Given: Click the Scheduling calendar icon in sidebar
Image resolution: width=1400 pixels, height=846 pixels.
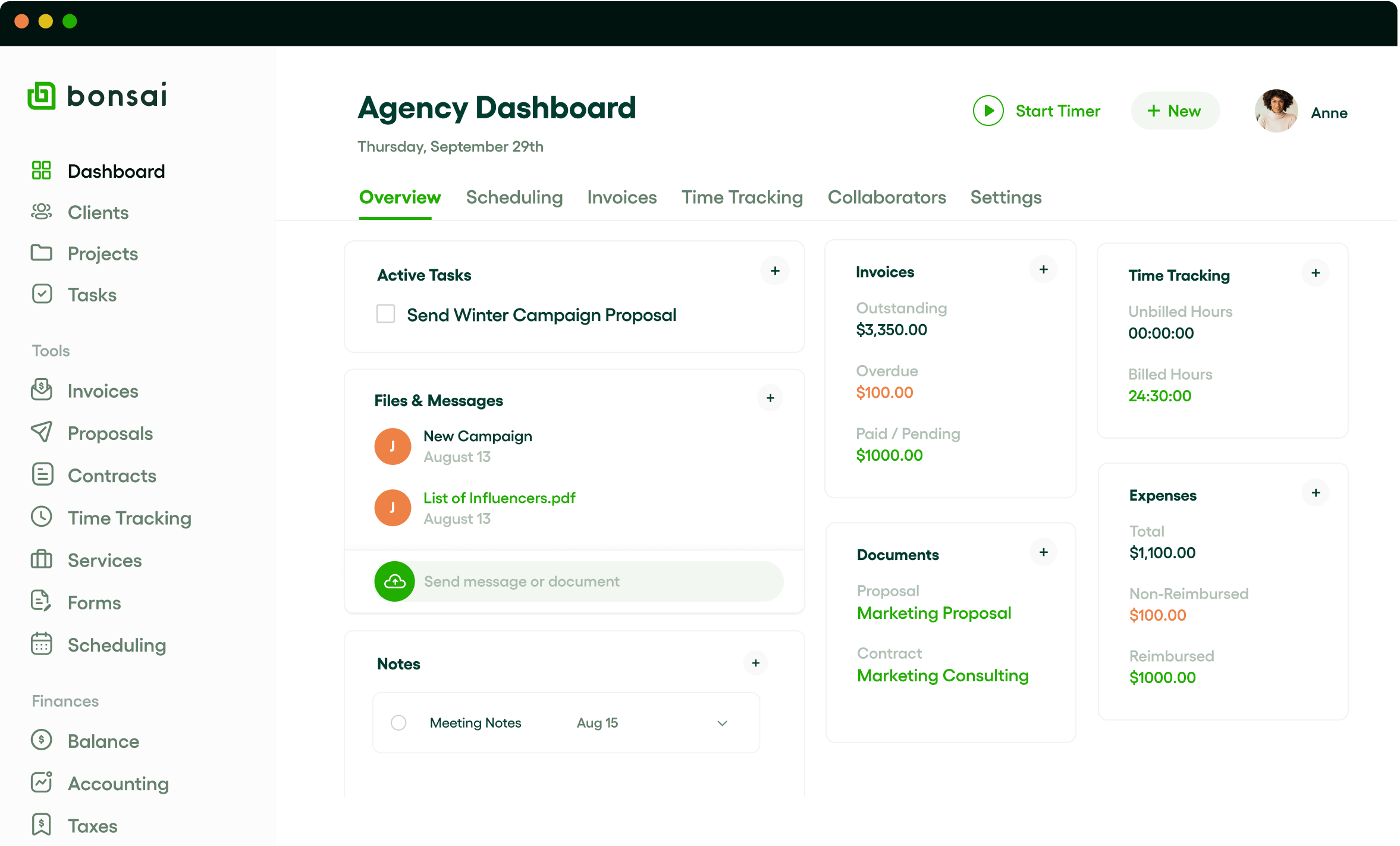Looking at the screenshot, I should point(41,644).
